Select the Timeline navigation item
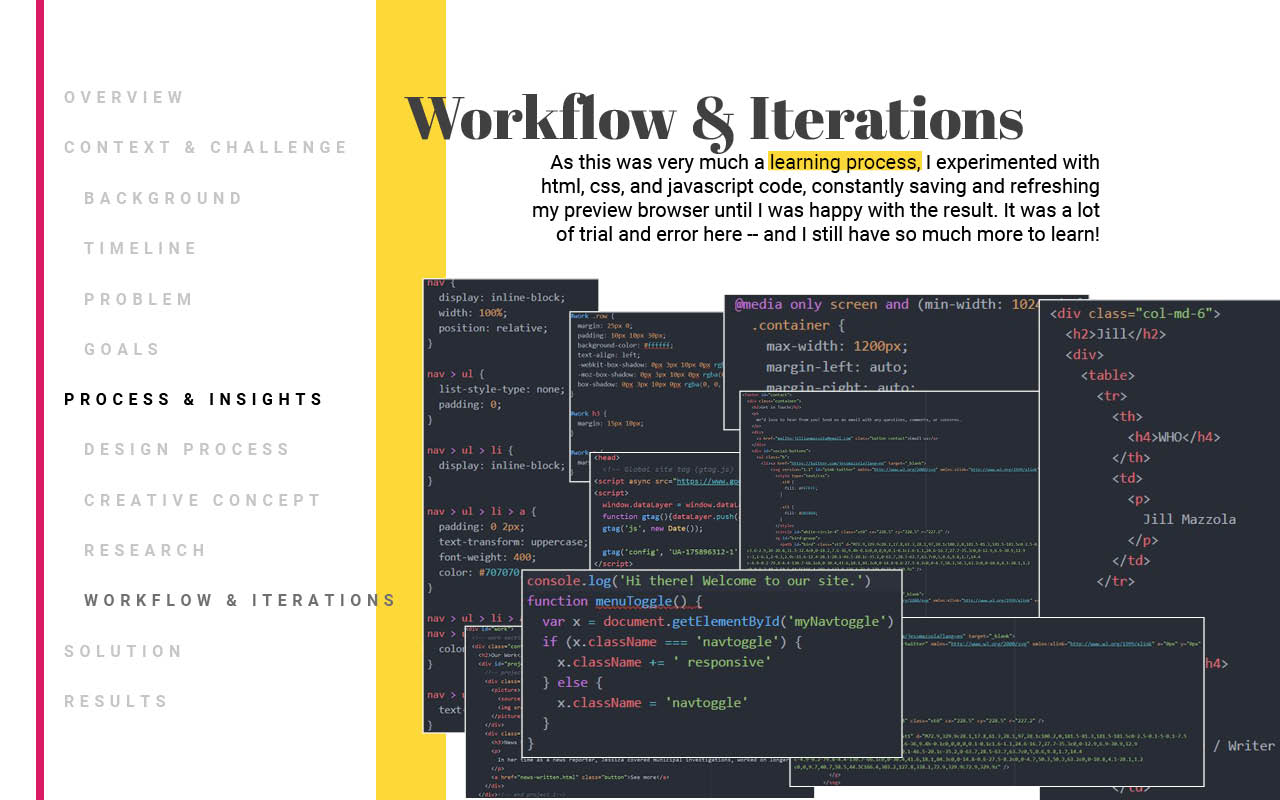The height and width of the screenshot is (800, 1280). tap(141, 248)
